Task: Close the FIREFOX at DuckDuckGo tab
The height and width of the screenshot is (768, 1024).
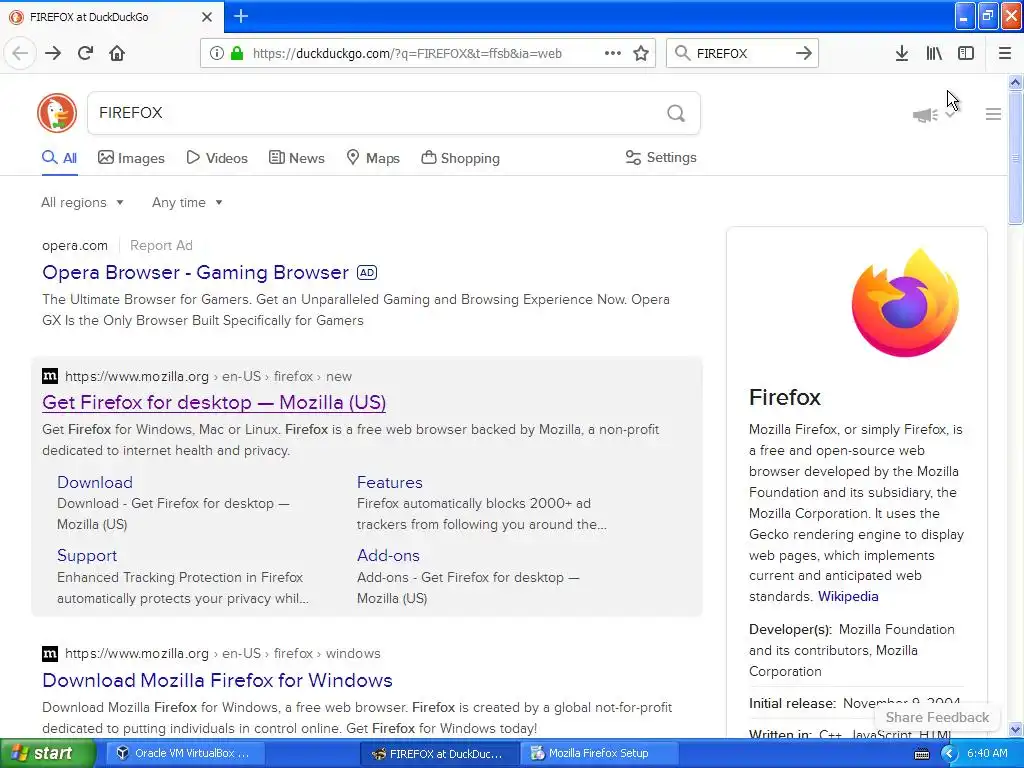Action: (x=207, y=17)
